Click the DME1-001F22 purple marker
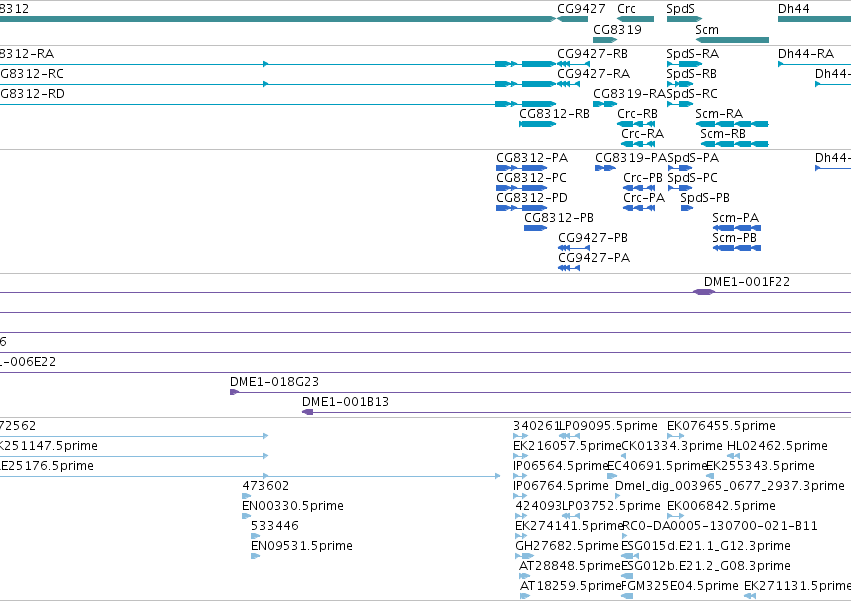This screenshot has width=851, height=601. tap(704, 292)
